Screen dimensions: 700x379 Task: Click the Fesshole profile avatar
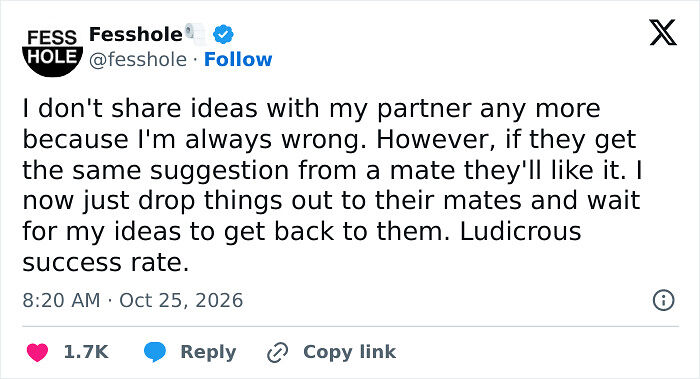pos(52,51)
